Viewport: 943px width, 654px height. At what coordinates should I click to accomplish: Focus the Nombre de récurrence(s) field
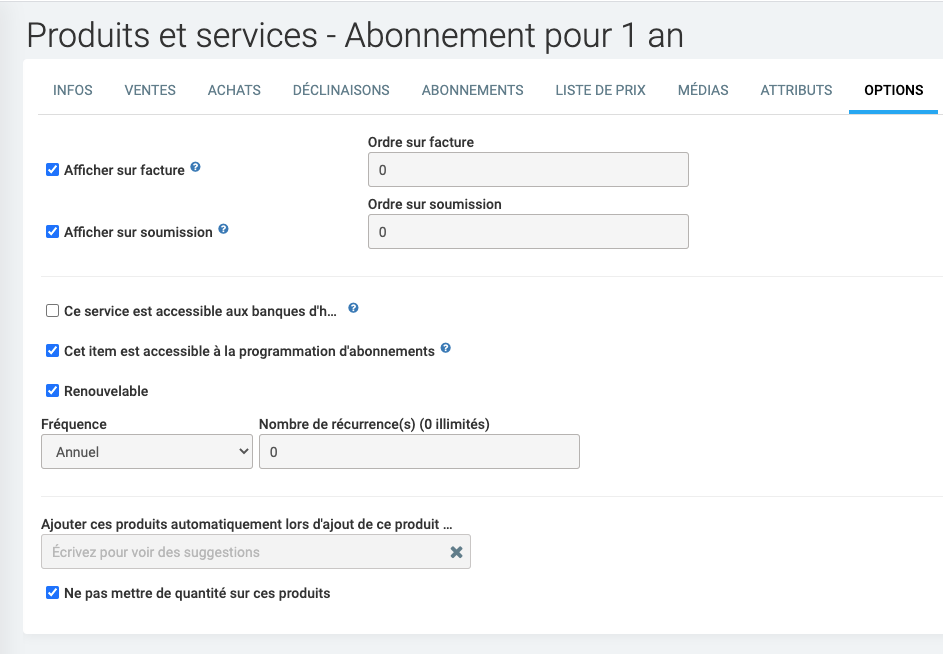click(419, 452)
